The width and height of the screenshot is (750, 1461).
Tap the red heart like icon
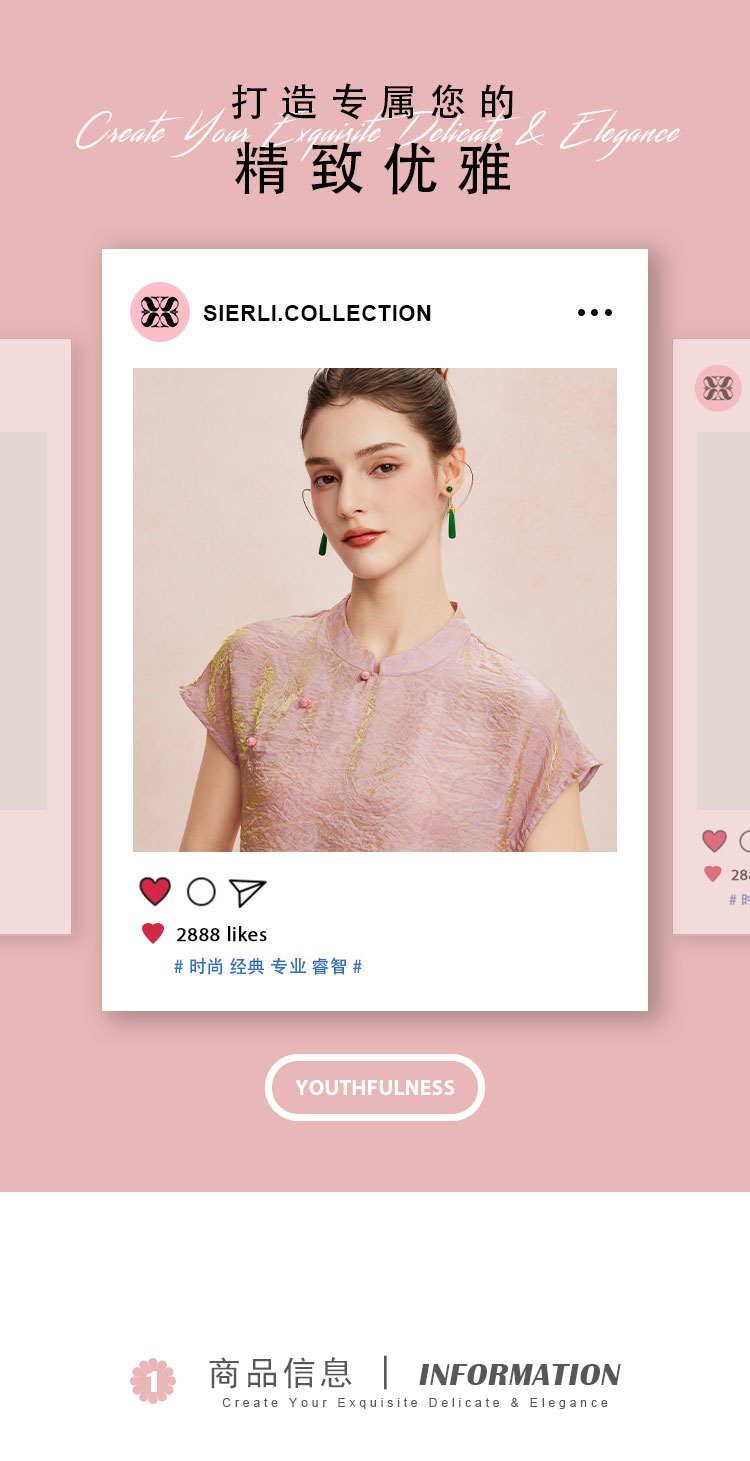point(155,891)
